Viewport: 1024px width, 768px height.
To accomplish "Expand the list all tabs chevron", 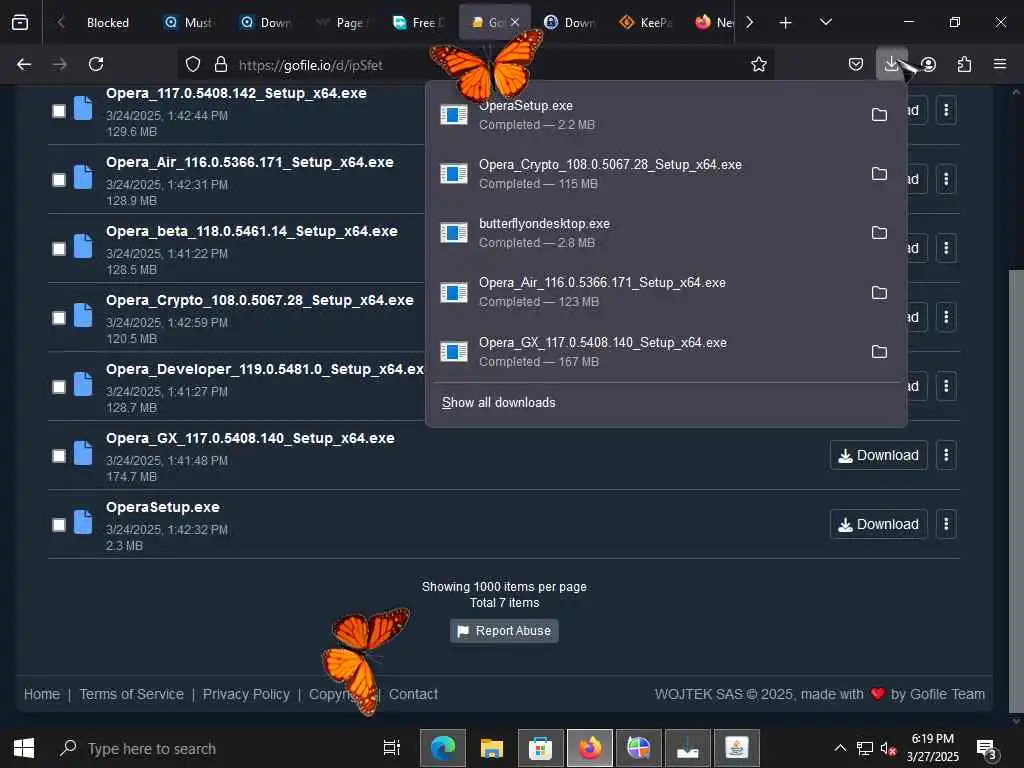I will click(825, 22).
